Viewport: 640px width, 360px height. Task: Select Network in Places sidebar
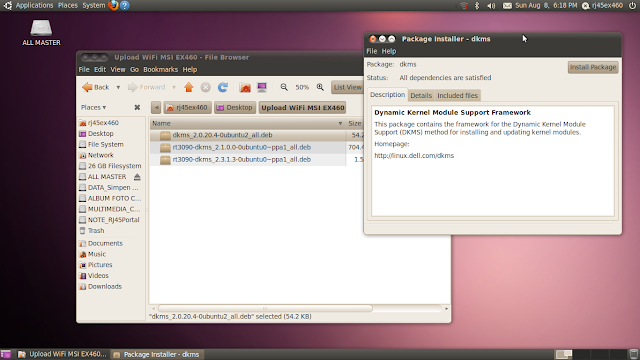[100, 155]
